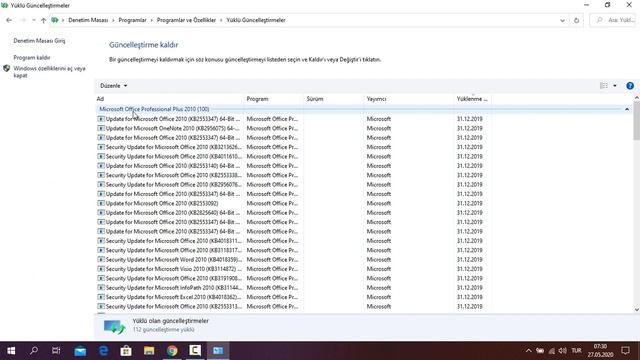Show hidden system tray icons
This screenshot has height=360, width=640.
528,351
